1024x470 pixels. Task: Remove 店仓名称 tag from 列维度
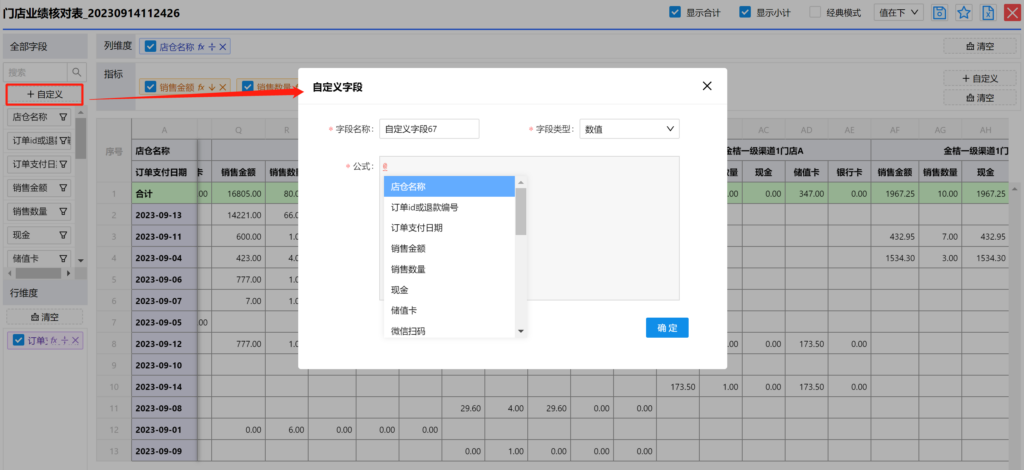point(223,46)
